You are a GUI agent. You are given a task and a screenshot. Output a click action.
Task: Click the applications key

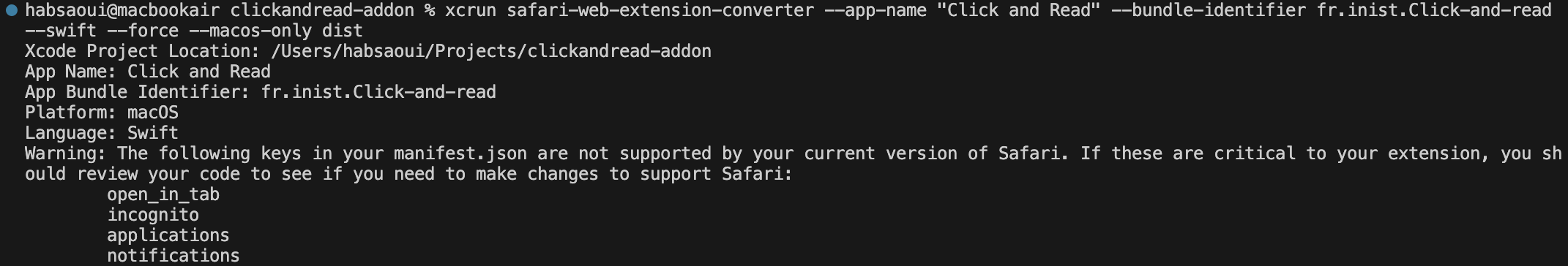point(168,235)
